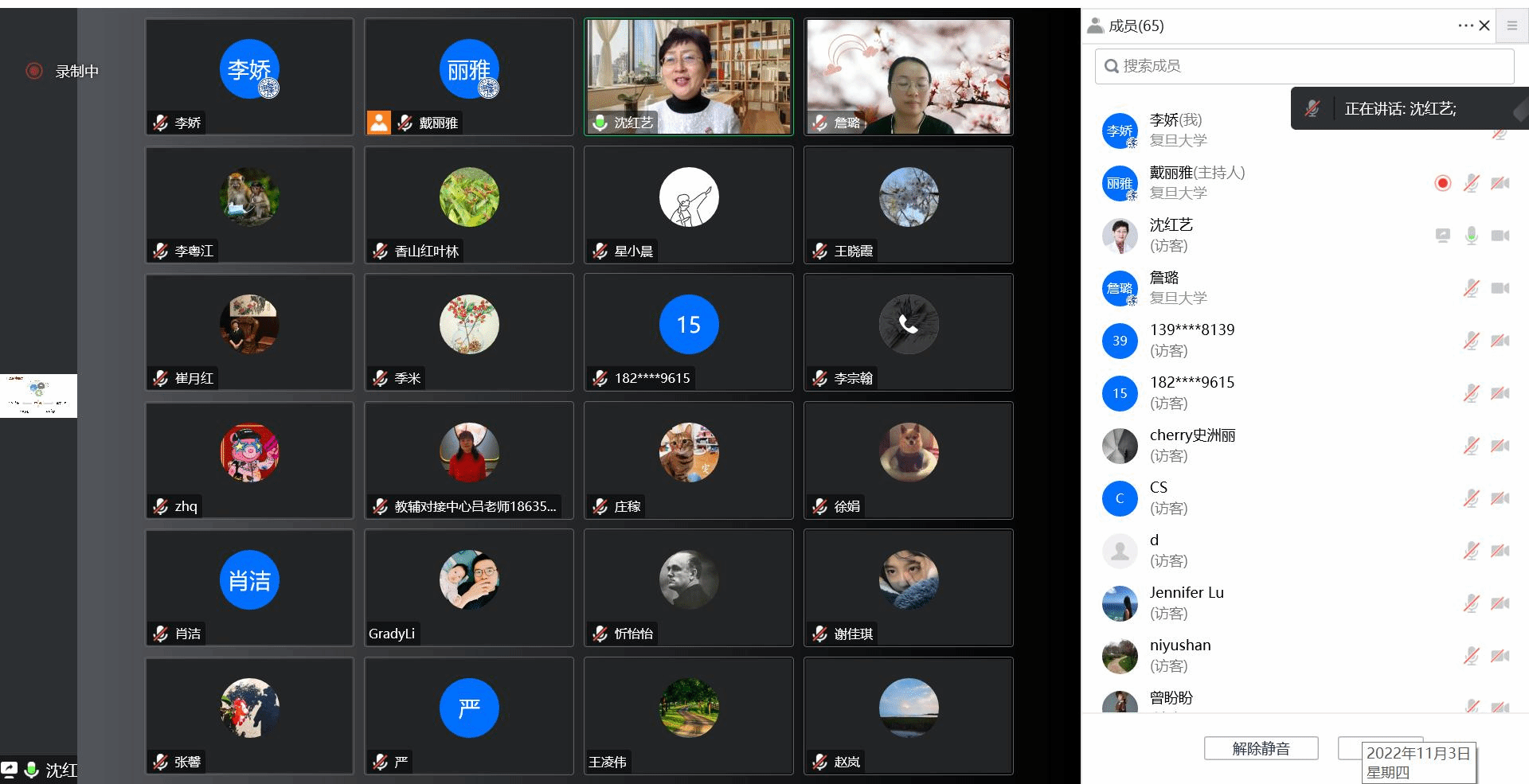Click the 成员(65) panel header title
The width and height of the screenshot is (1529, 784).
(1135, 26)
